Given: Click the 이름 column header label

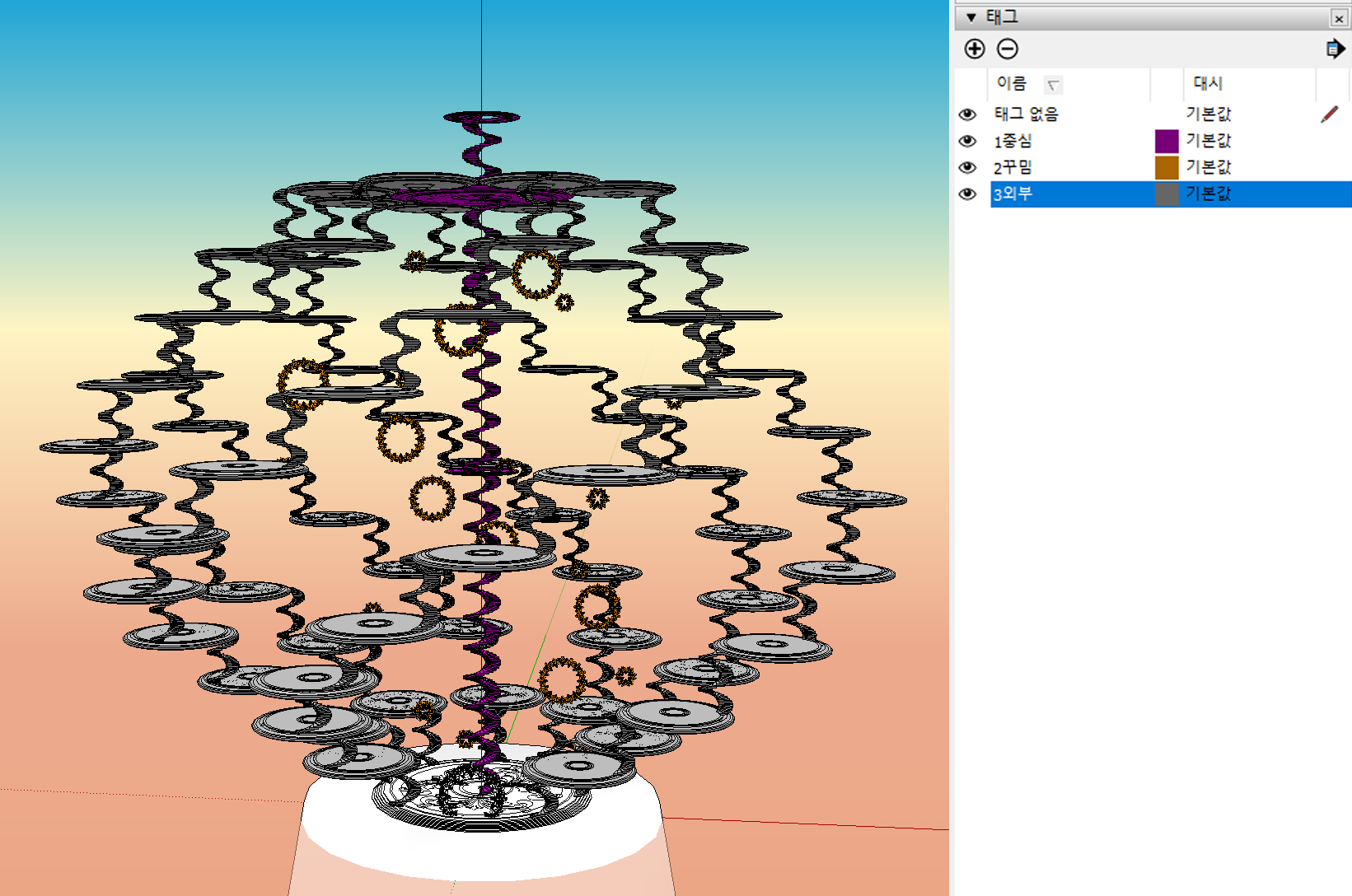Looking at the screenshot, I should pos(1011,83).
